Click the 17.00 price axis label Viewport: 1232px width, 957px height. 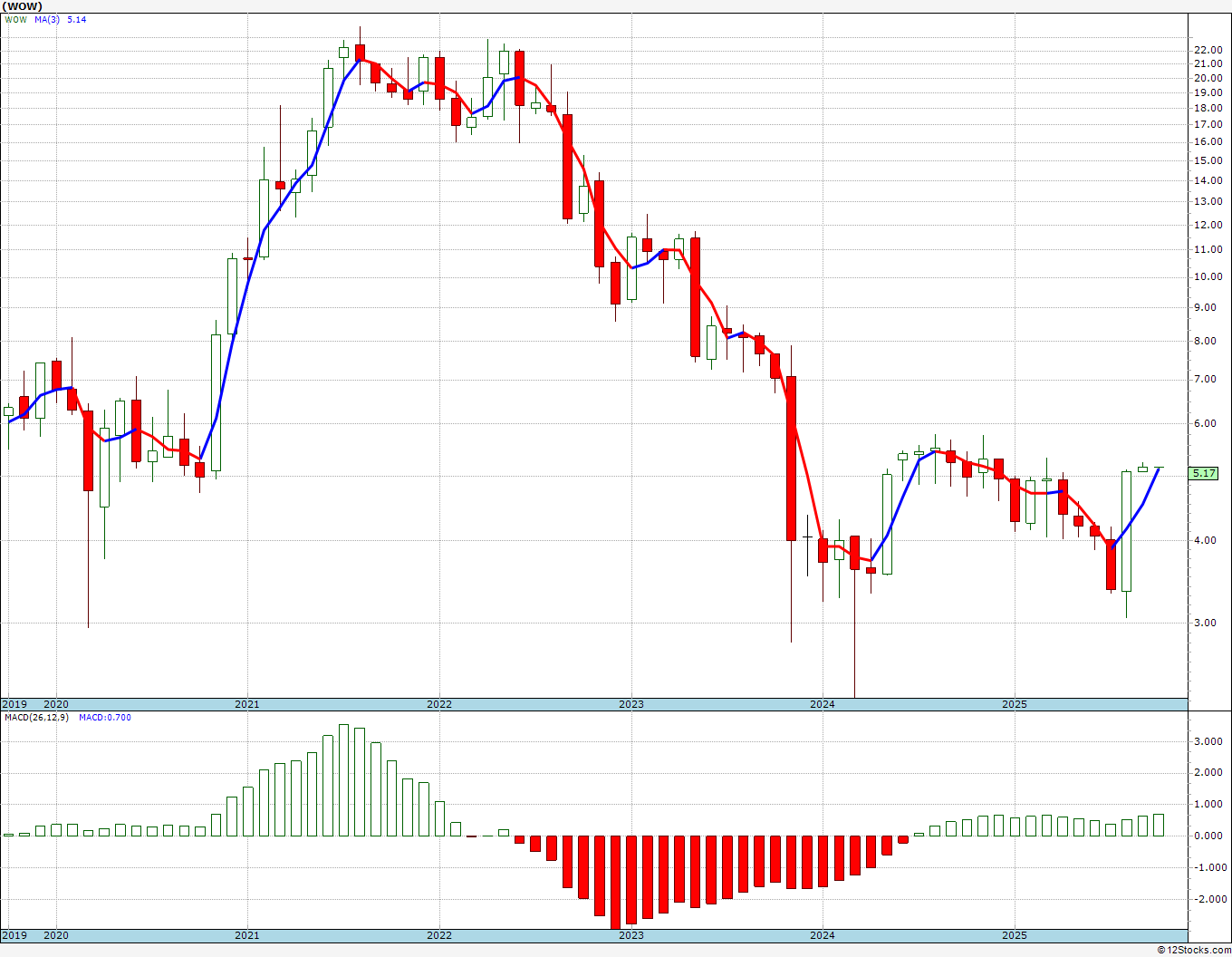coord(1207,124)
